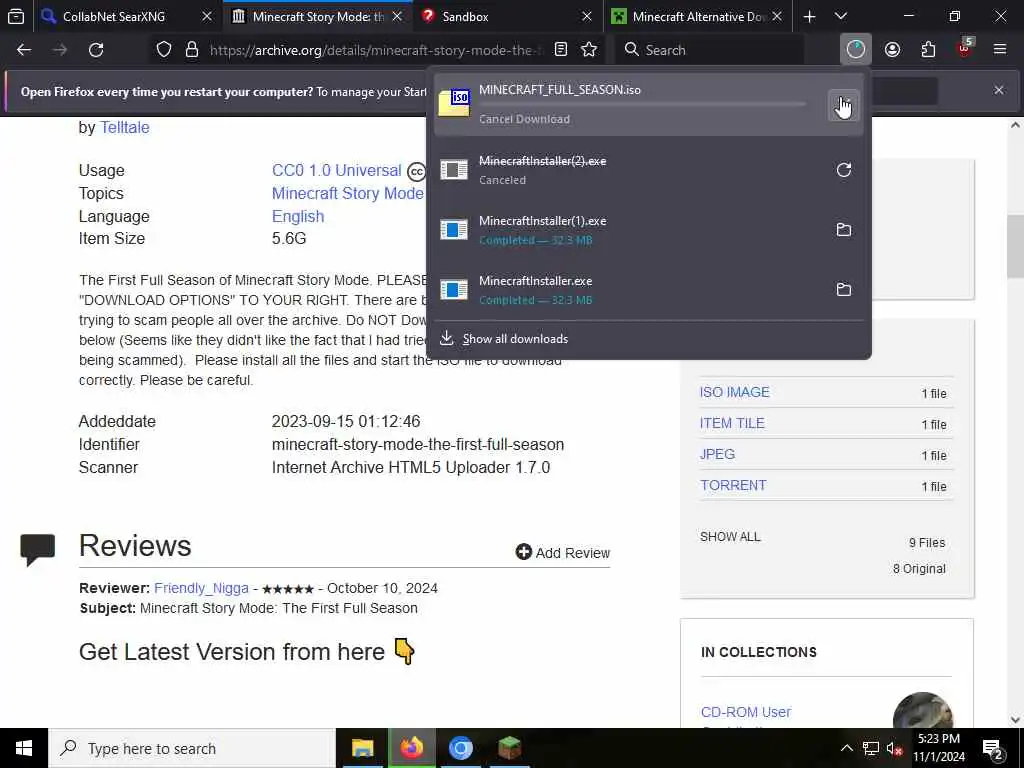List all tabs dropdown
Image resolution: width=1024 pixels, height=768 pixels.
841,16
